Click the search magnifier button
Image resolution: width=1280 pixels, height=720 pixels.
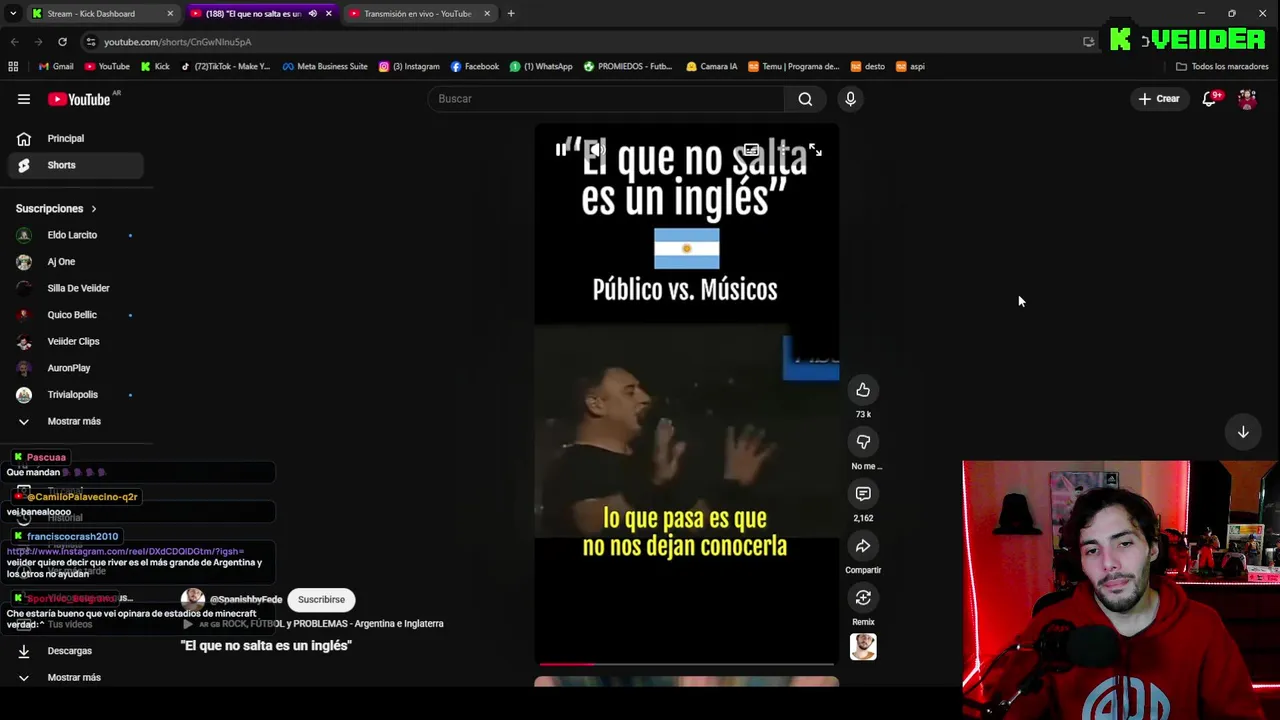[805, 99]
